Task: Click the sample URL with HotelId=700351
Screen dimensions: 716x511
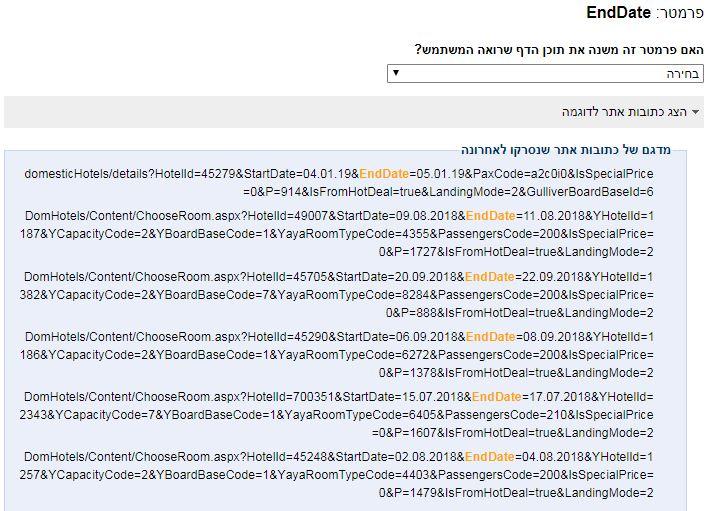Action: click(337, 415)
